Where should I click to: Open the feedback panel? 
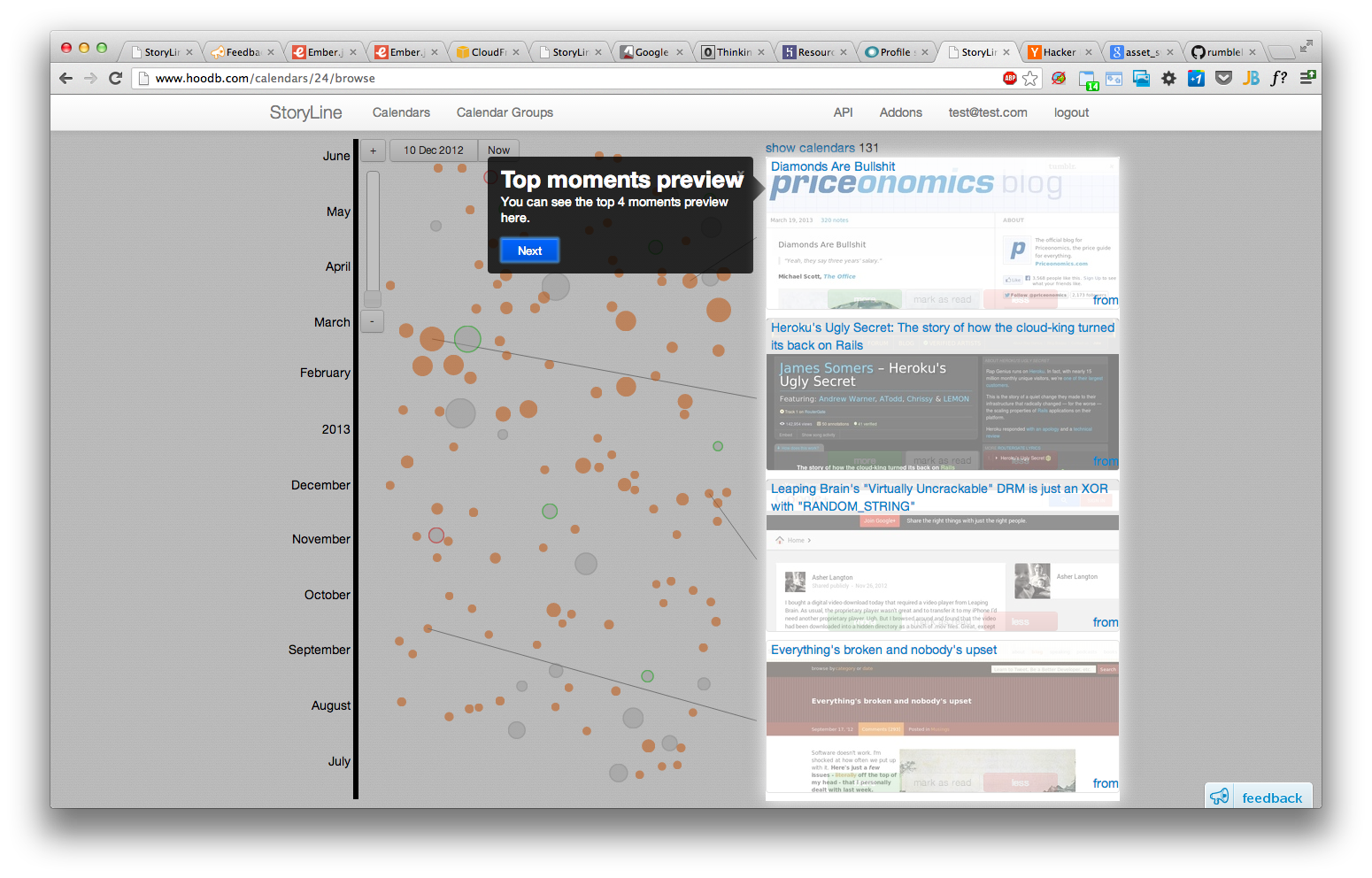pos(1259,796)
